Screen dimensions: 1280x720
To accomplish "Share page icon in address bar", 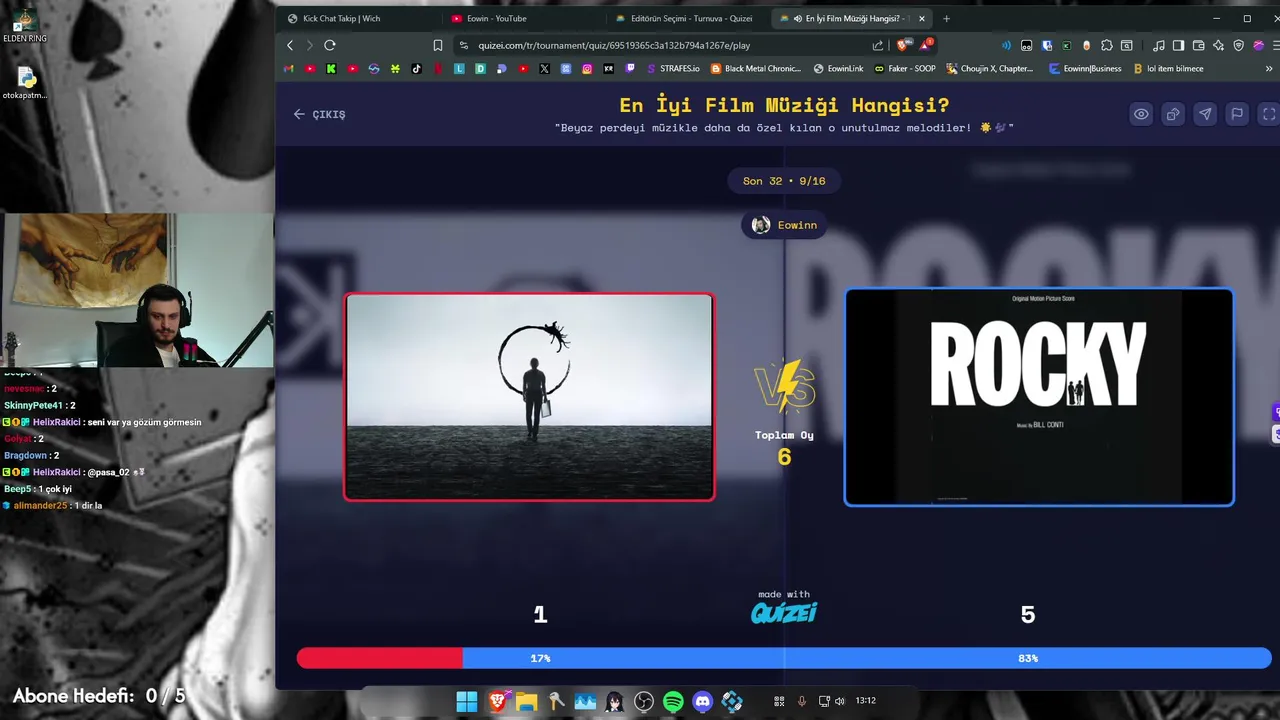I will pyautogui.click(x=878, y=45).
